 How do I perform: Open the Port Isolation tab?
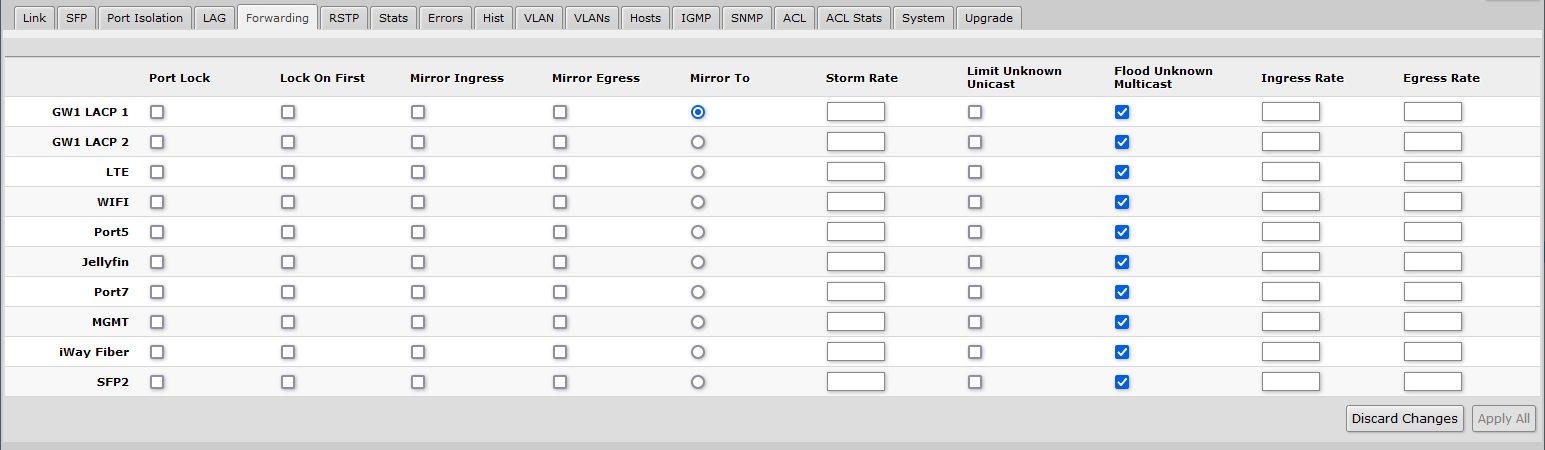(145, 18)
